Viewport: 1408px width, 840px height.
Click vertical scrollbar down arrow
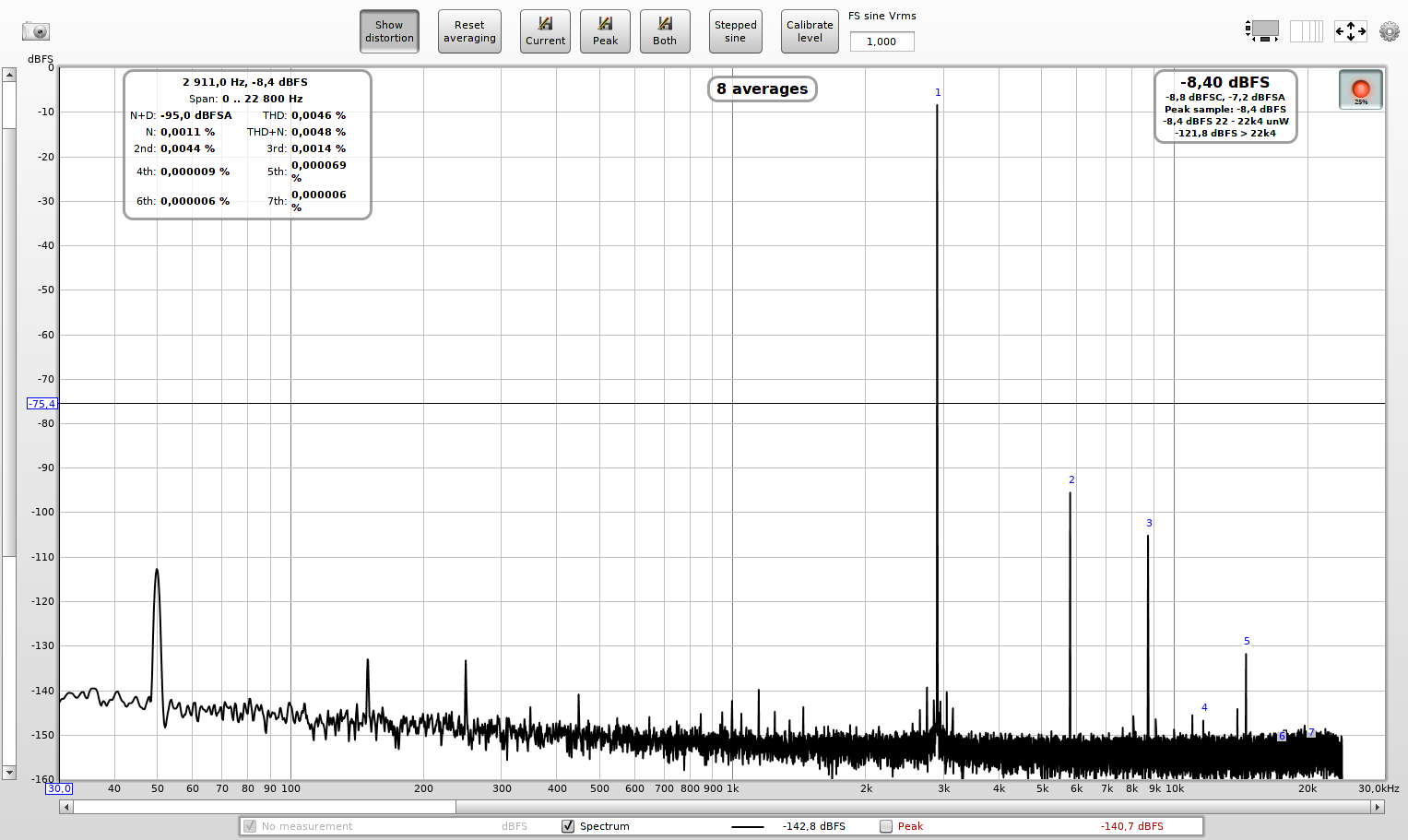click(x=9, y=773)
